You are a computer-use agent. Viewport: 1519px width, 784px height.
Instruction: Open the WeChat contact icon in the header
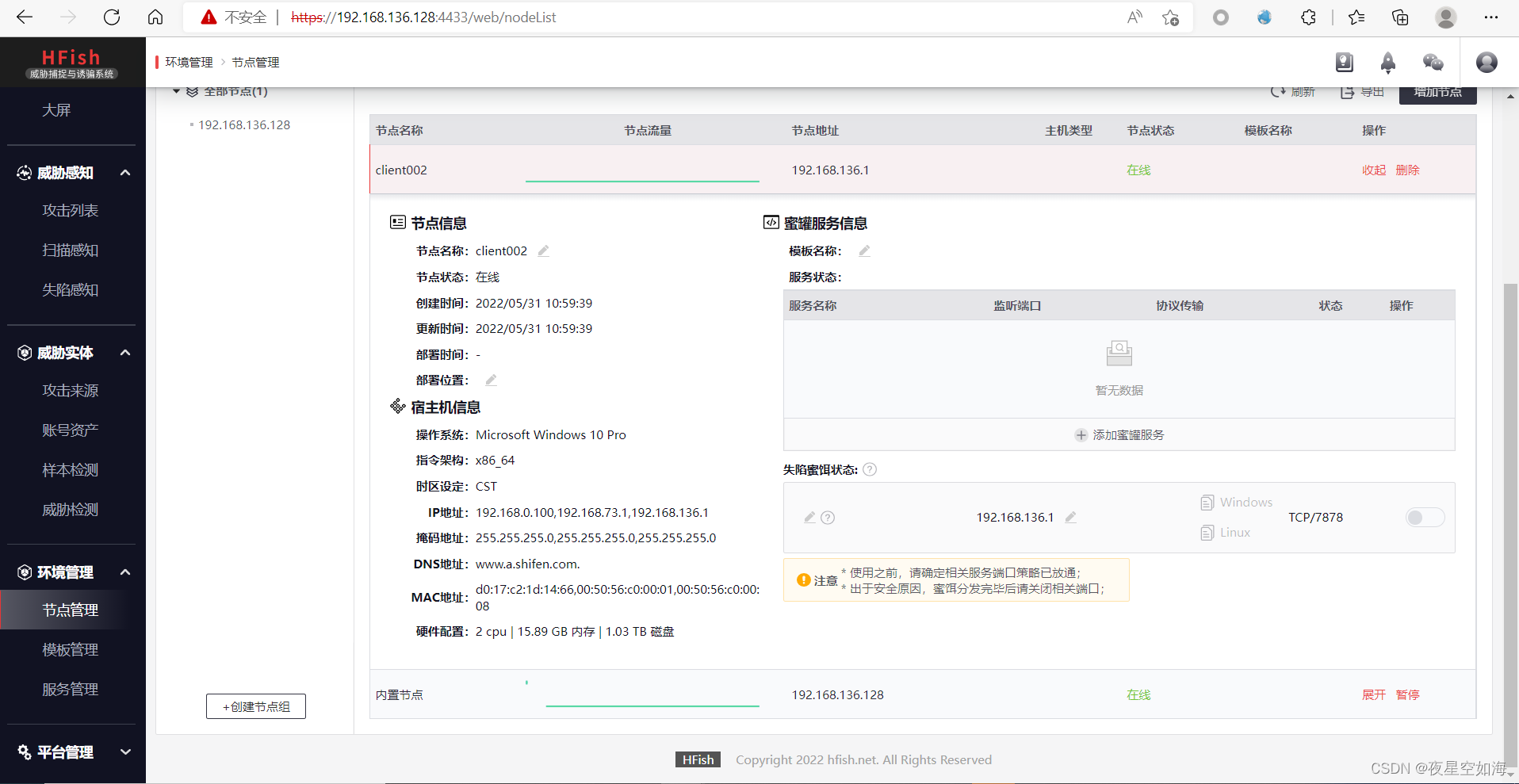click(x=1432, y=63)
